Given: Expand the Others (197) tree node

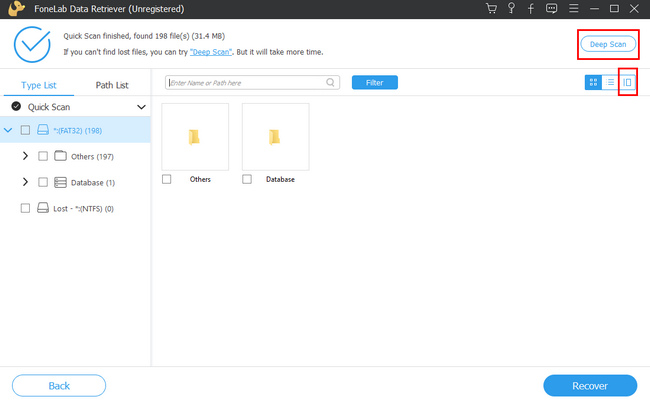Looking at the screenshot, I should pyautogui.click(x=25, y=156).
